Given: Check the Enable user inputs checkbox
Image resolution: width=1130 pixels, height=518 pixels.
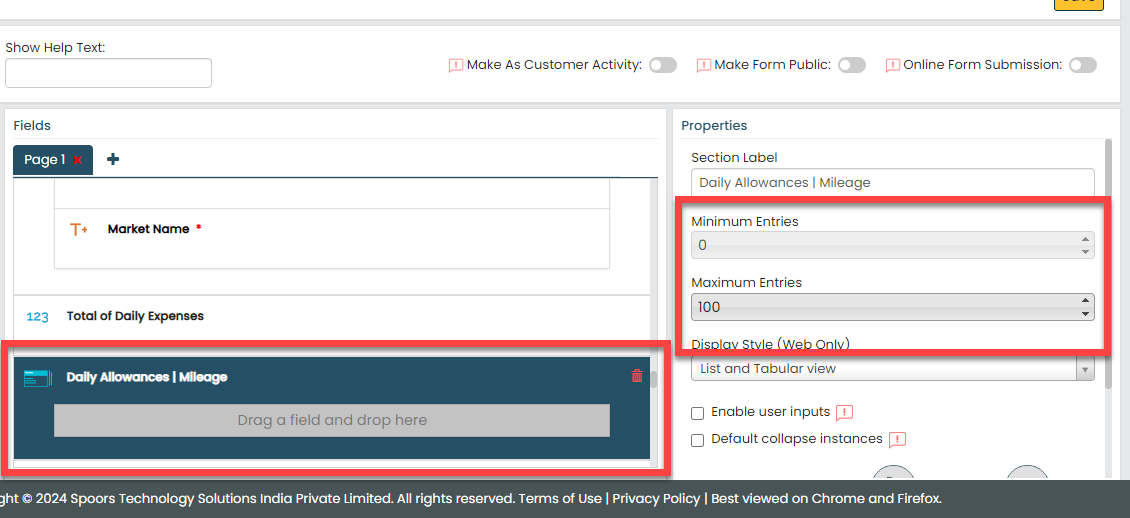Looking at the screenshot, I should click(x=698, y=413).
